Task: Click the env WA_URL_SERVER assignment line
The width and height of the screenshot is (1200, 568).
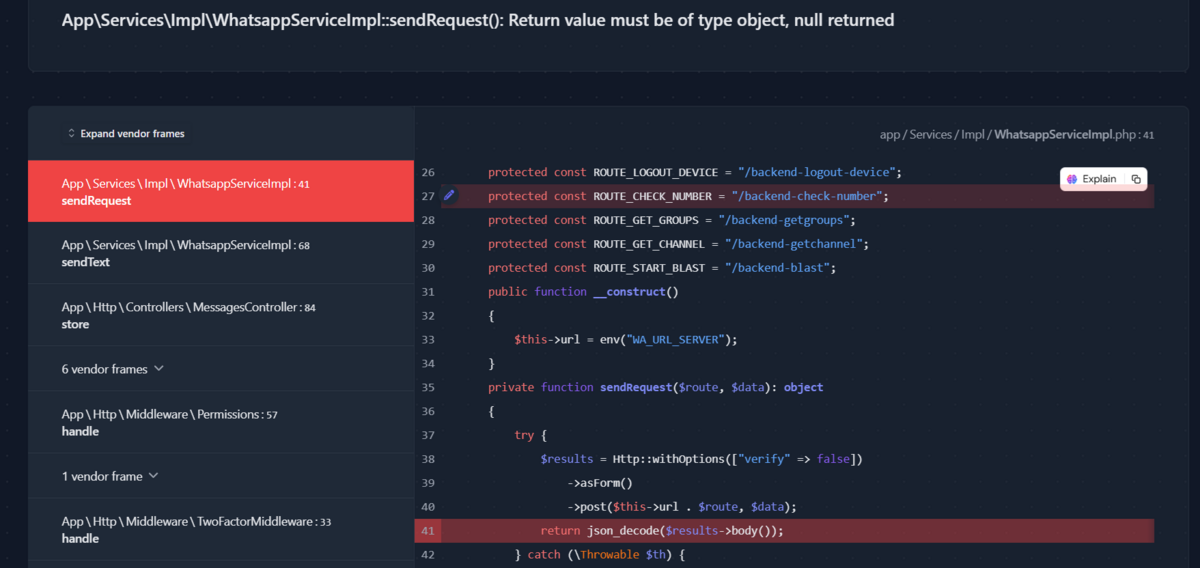Action: (625, 339)
